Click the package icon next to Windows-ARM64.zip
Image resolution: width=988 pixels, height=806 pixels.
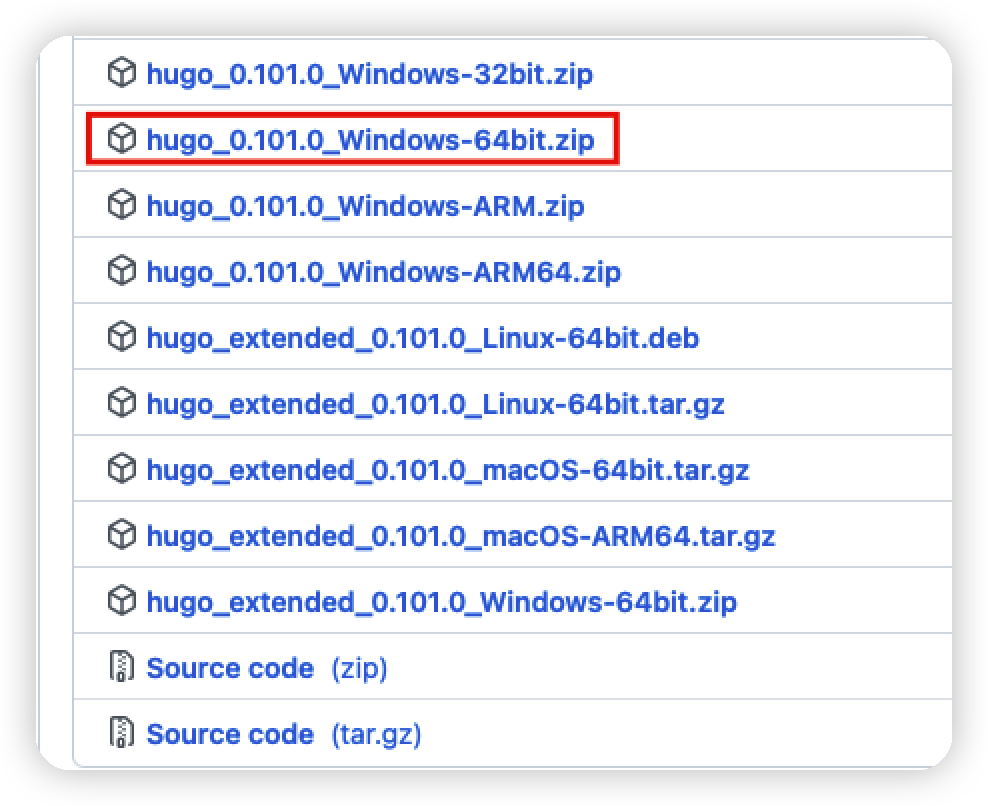tap(121, 272)
